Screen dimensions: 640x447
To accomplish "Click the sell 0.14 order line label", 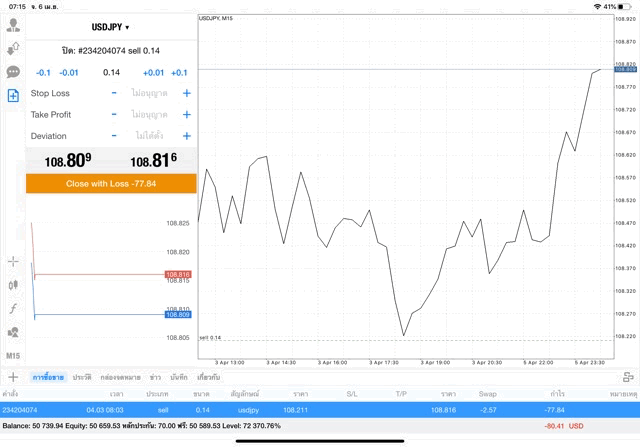I will click(210, 338).
